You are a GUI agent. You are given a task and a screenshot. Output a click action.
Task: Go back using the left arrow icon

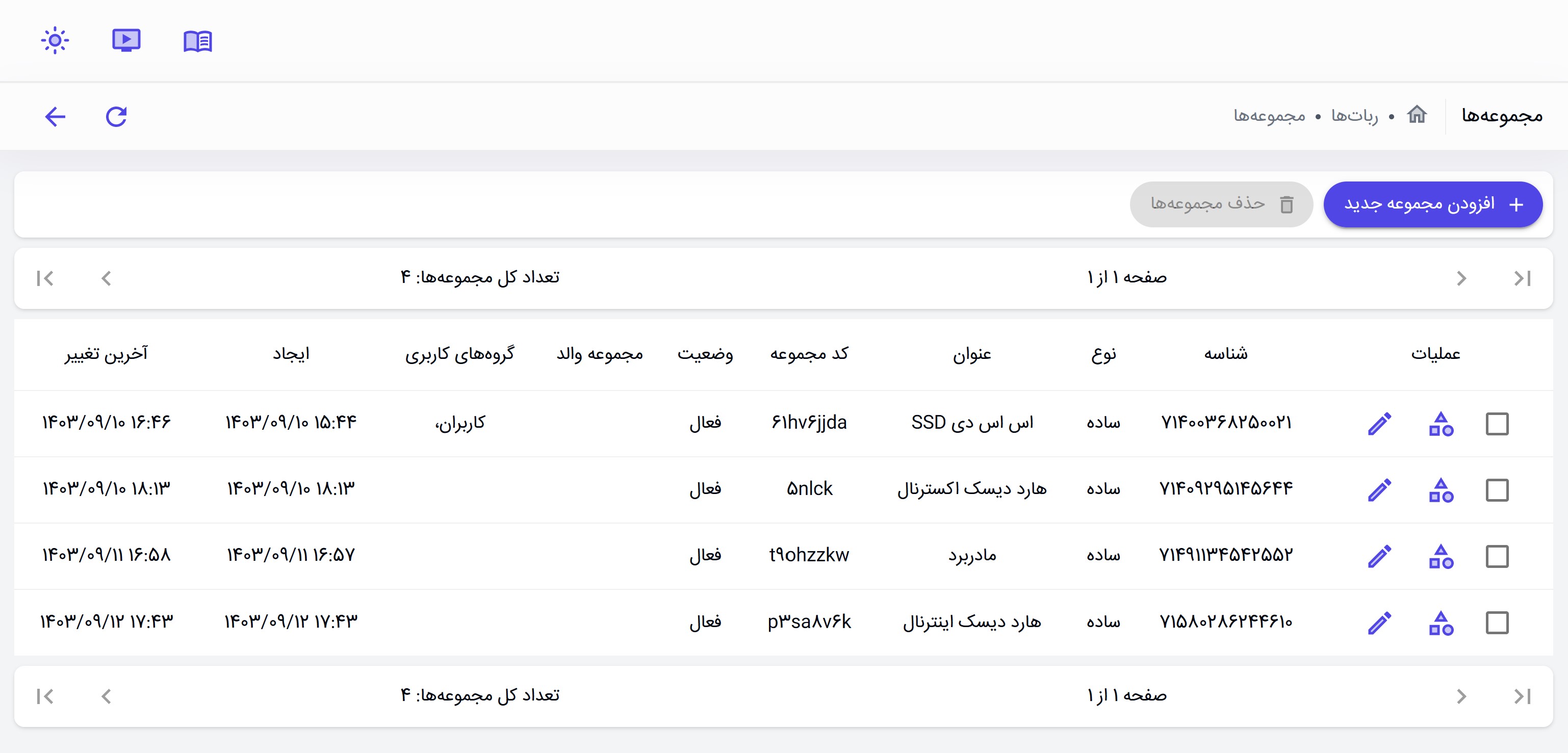[56, 116]
